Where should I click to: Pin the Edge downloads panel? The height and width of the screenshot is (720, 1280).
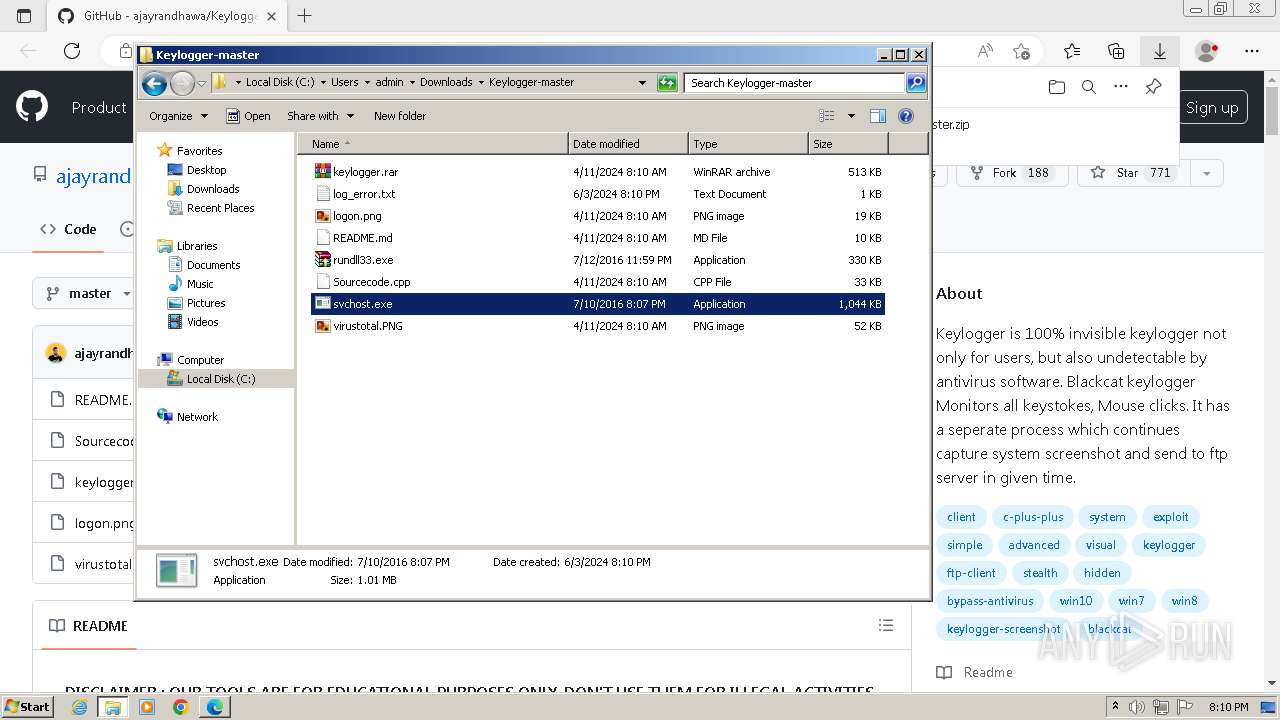coord(1153,87)
